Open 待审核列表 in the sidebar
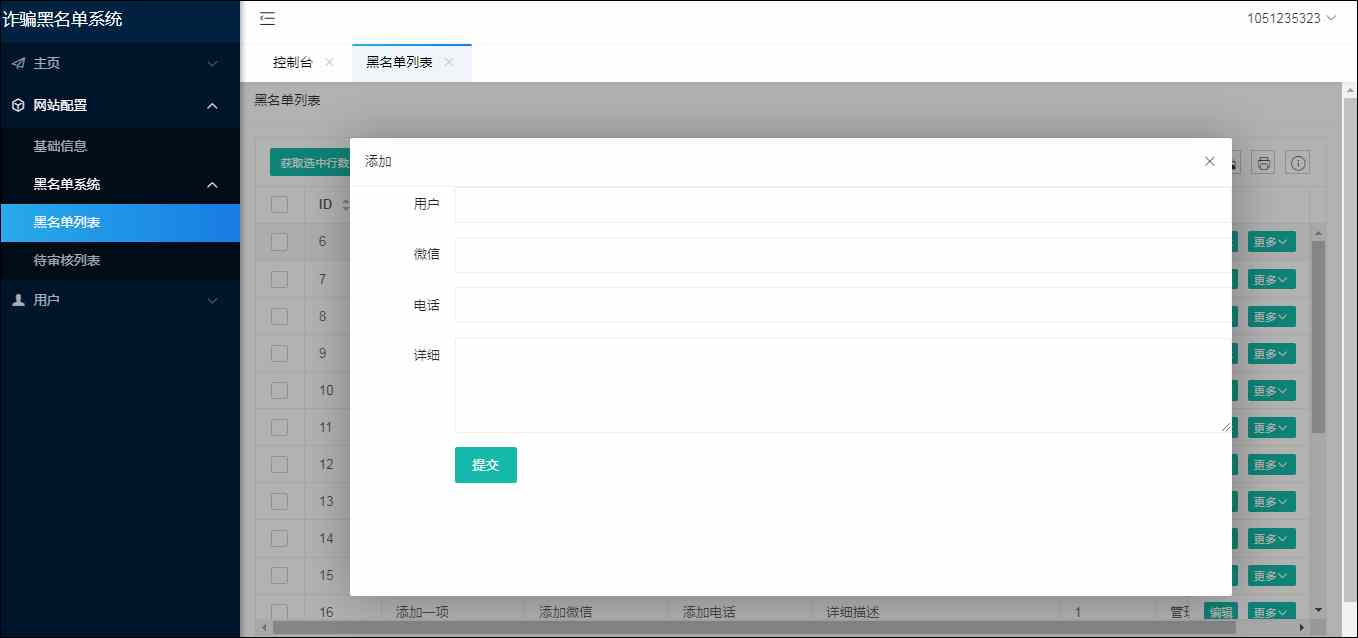The image size is (1358, 638). pyautogui.click(x=67, y=260)
